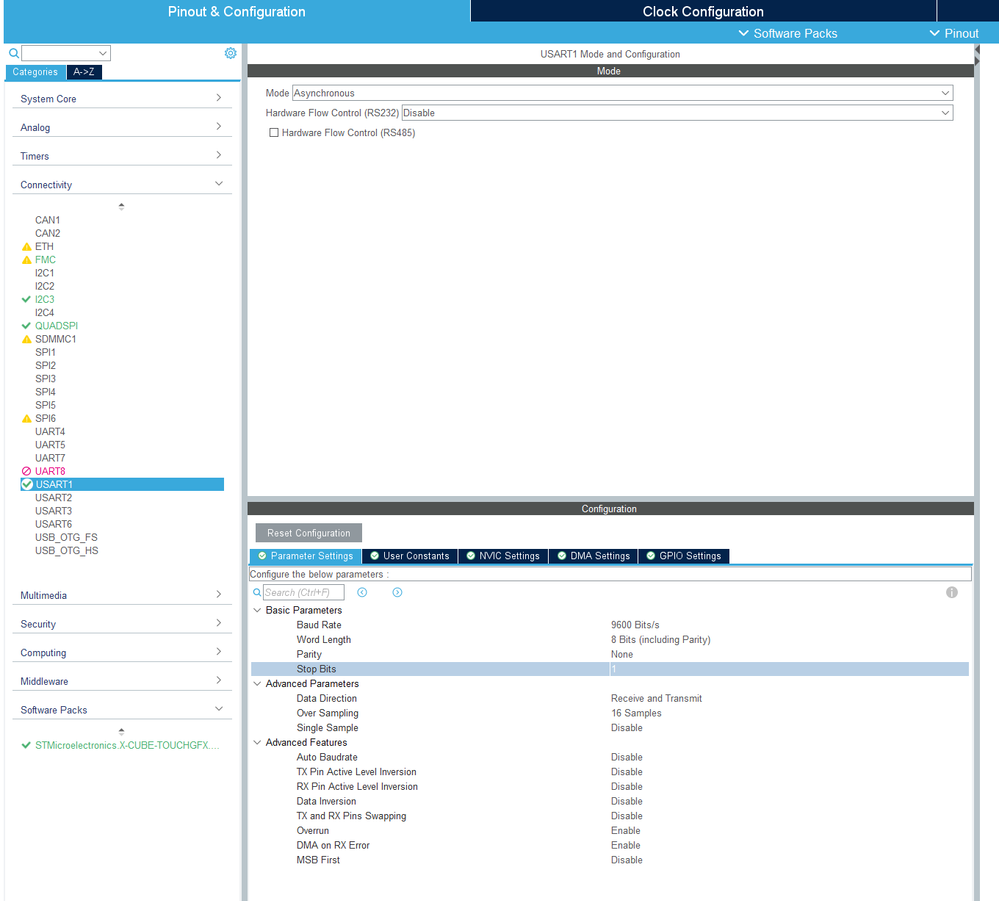Image resolution: width=999 pixels, height=901 pixels.
Task: Click in the parameter Search field
Action: (x=303, y=593)
